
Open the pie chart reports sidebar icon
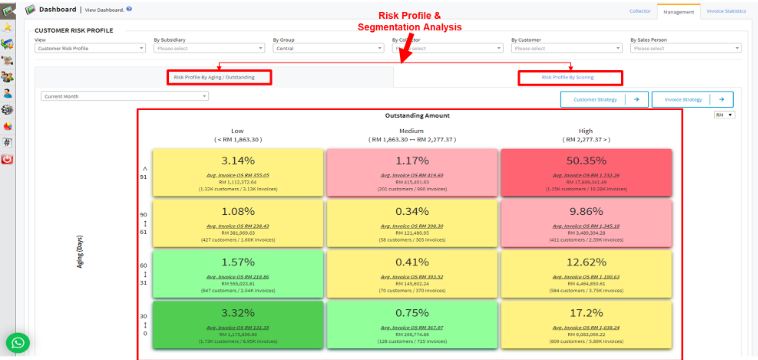point(7,126)
